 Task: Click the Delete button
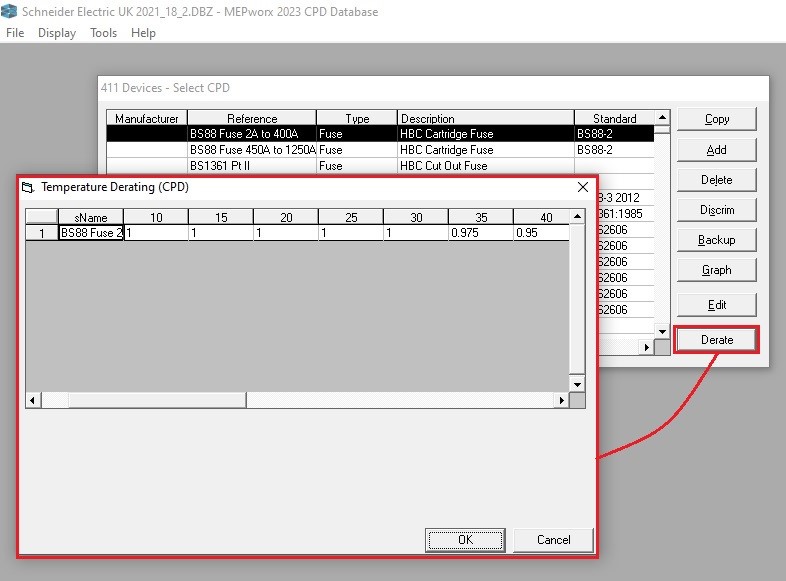716,180
